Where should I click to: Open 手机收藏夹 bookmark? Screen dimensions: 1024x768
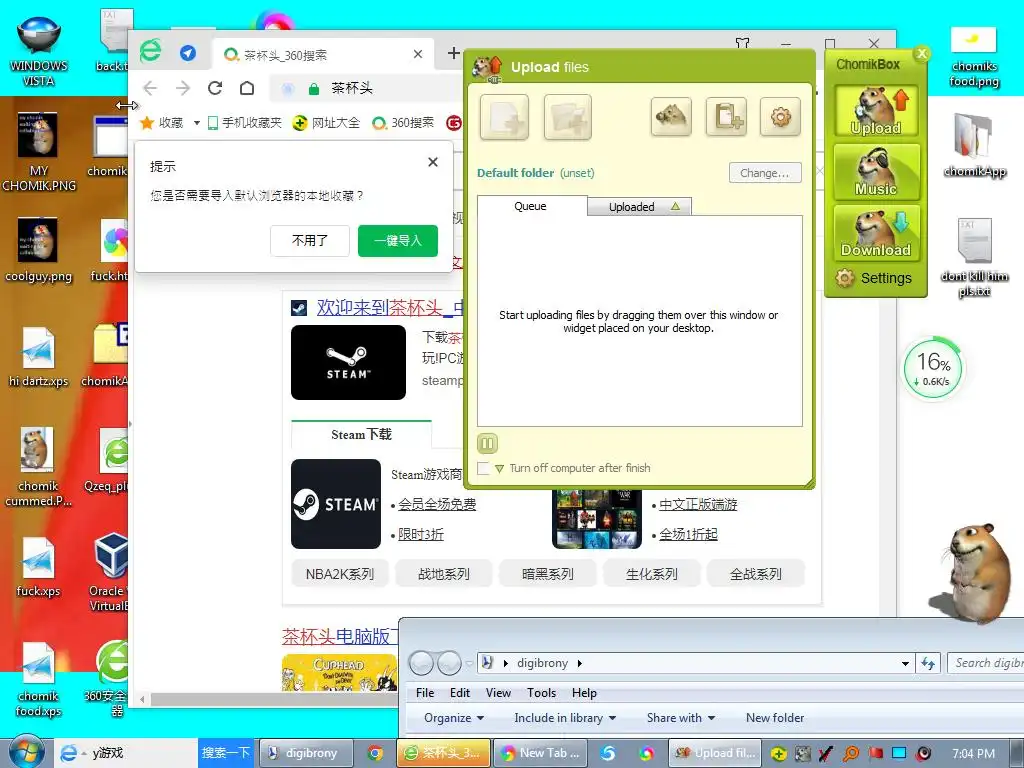[245, 123]
